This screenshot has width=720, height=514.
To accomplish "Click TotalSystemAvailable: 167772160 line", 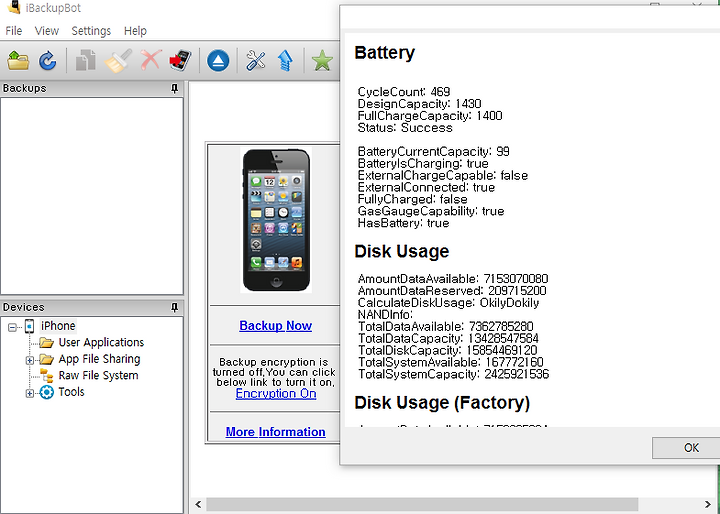I will 450,362.
